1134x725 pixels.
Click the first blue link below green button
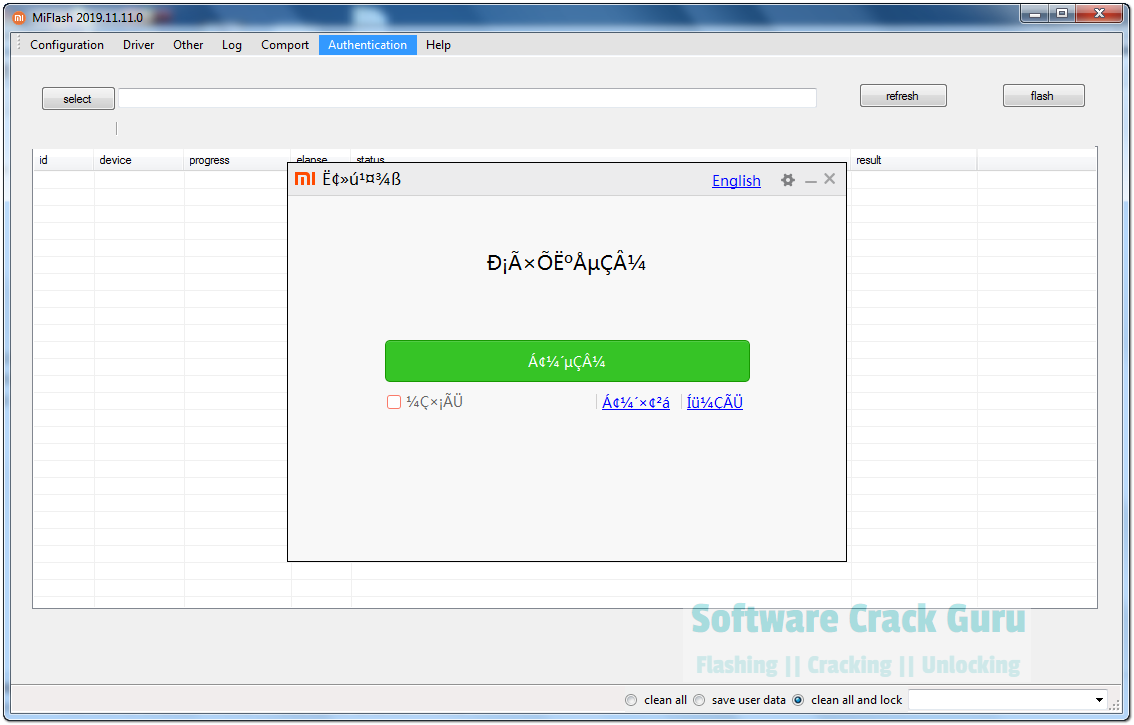[636, 402]
